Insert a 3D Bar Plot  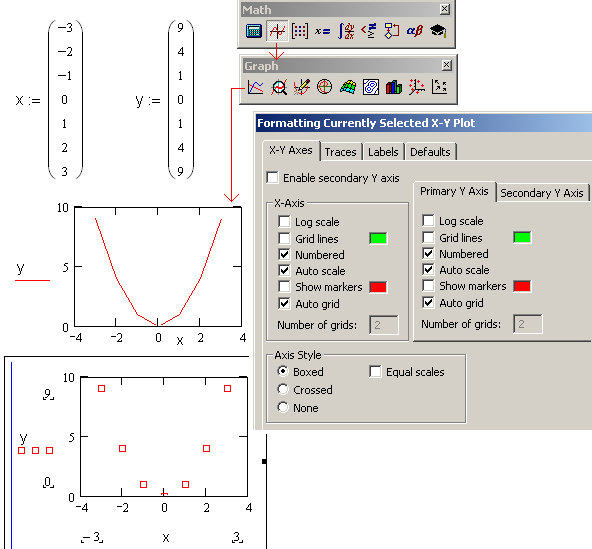pyautogui.click(x=393, y=87)
